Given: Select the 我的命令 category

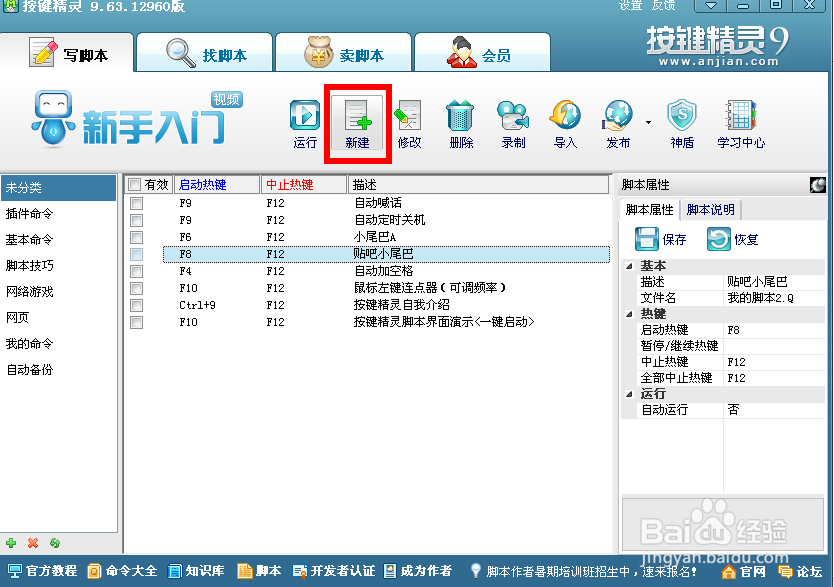Looking at the screenshot, I should (59, 343).
